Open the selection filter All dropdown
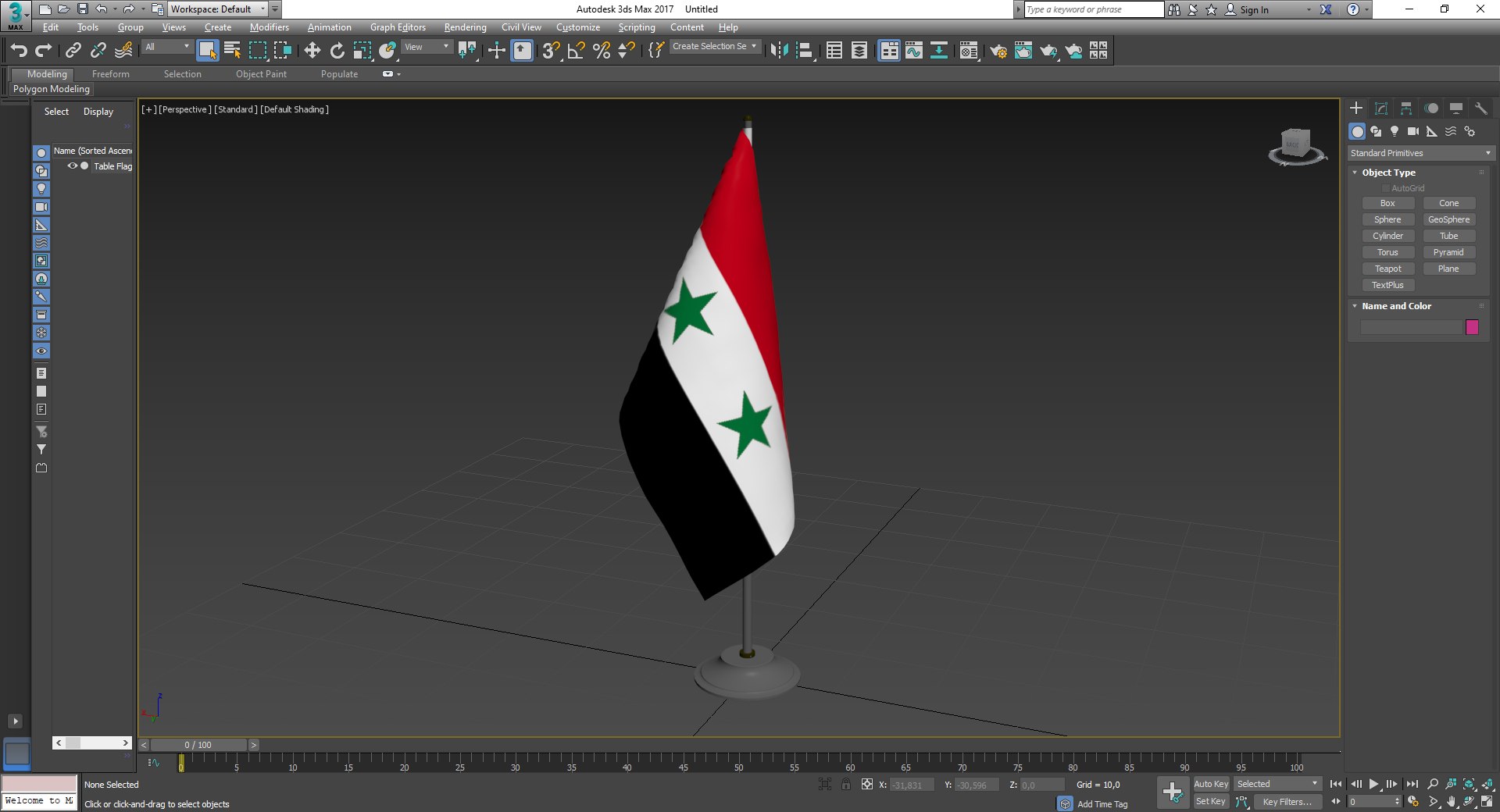1500x812 pixels. (x=167, y=48)
